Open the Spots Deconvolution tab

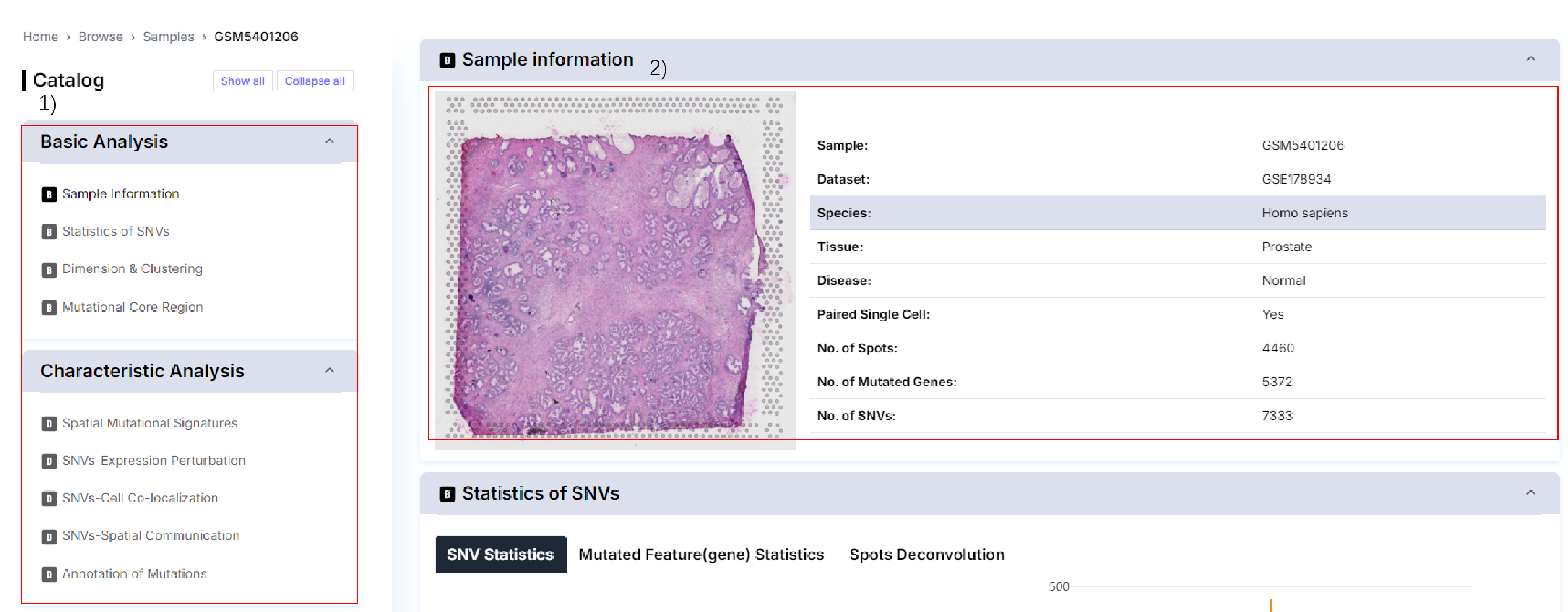pyautogui.click(x=927, y=554)
